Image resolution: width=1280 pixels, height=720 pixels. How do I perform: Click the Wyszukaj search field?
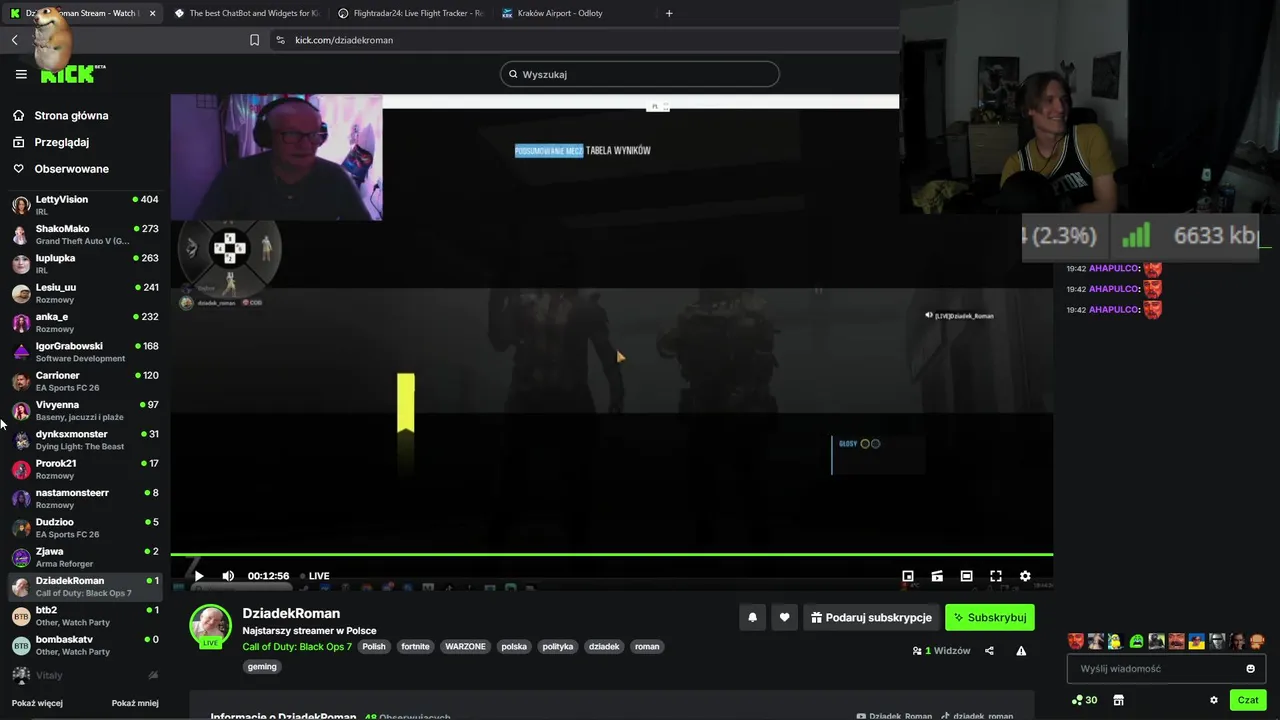coord(640,74)
